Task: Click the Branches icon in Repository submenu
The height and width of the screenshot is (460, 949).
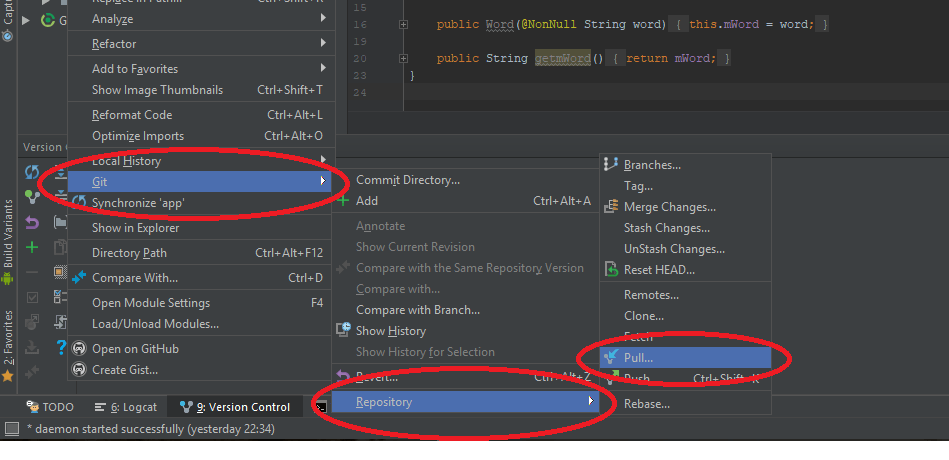Action: (x=612, y=165)
